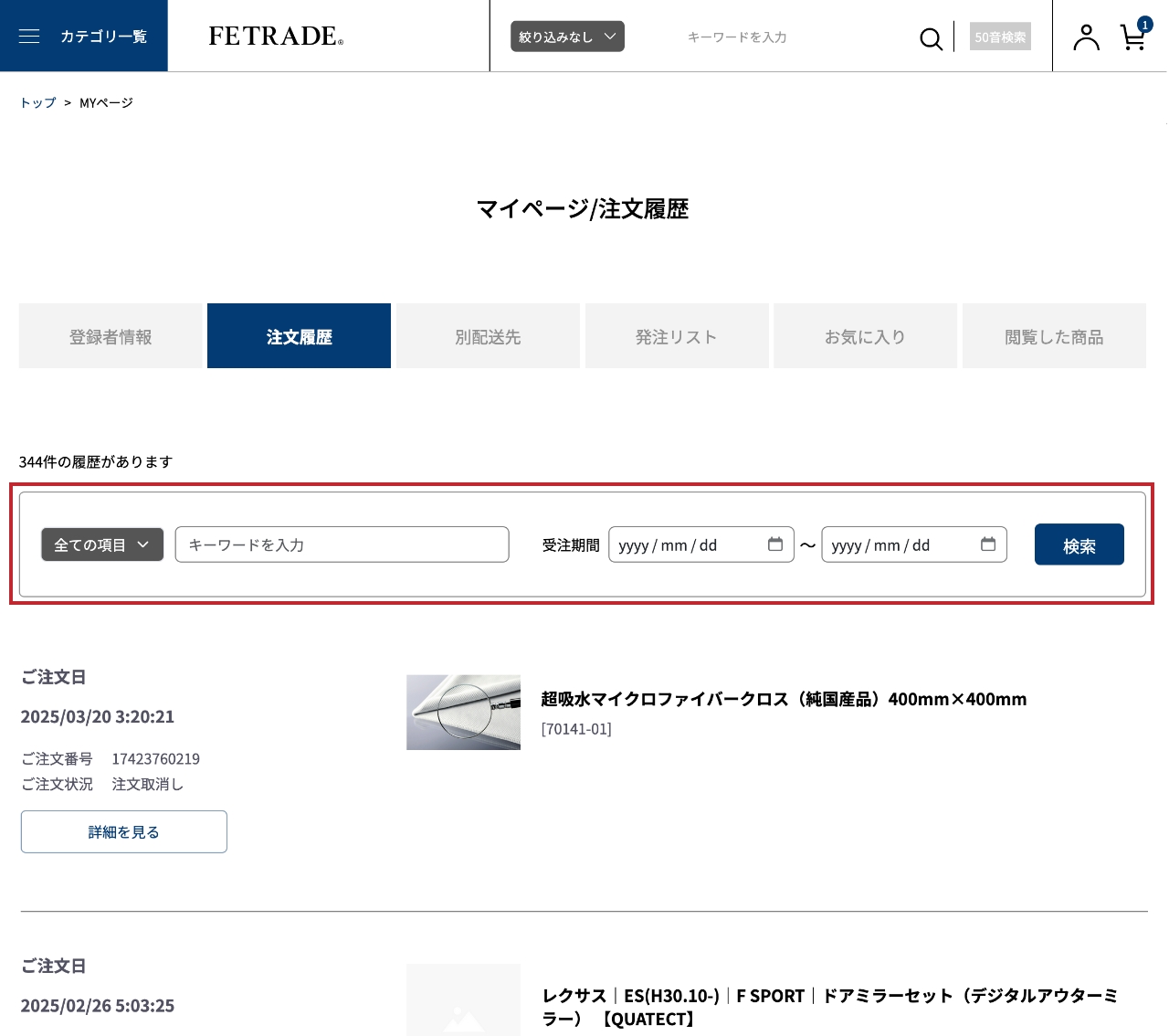Switch to the お気に入り tab

click(864, 335)
